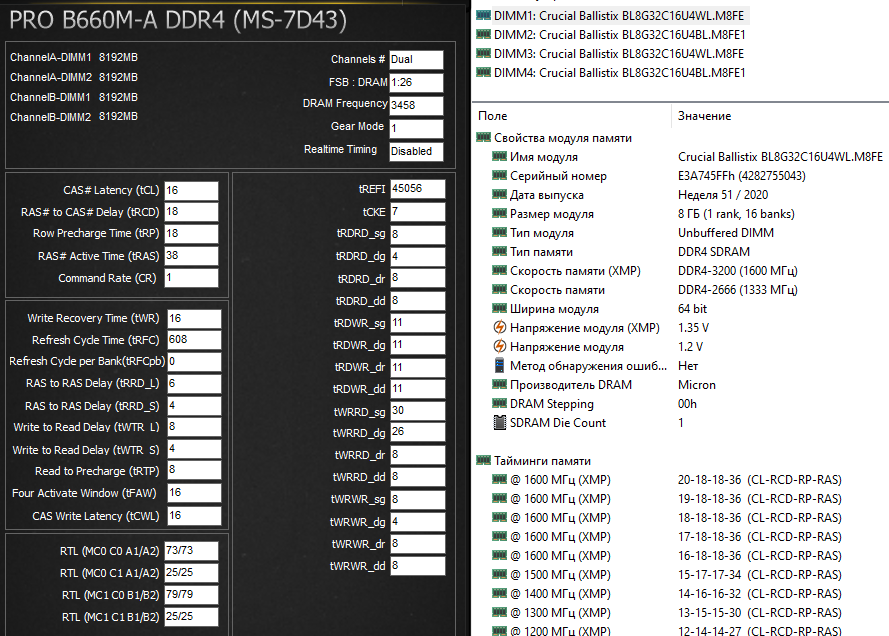Click the RAS# Active Time (tRAS) field

191,256
